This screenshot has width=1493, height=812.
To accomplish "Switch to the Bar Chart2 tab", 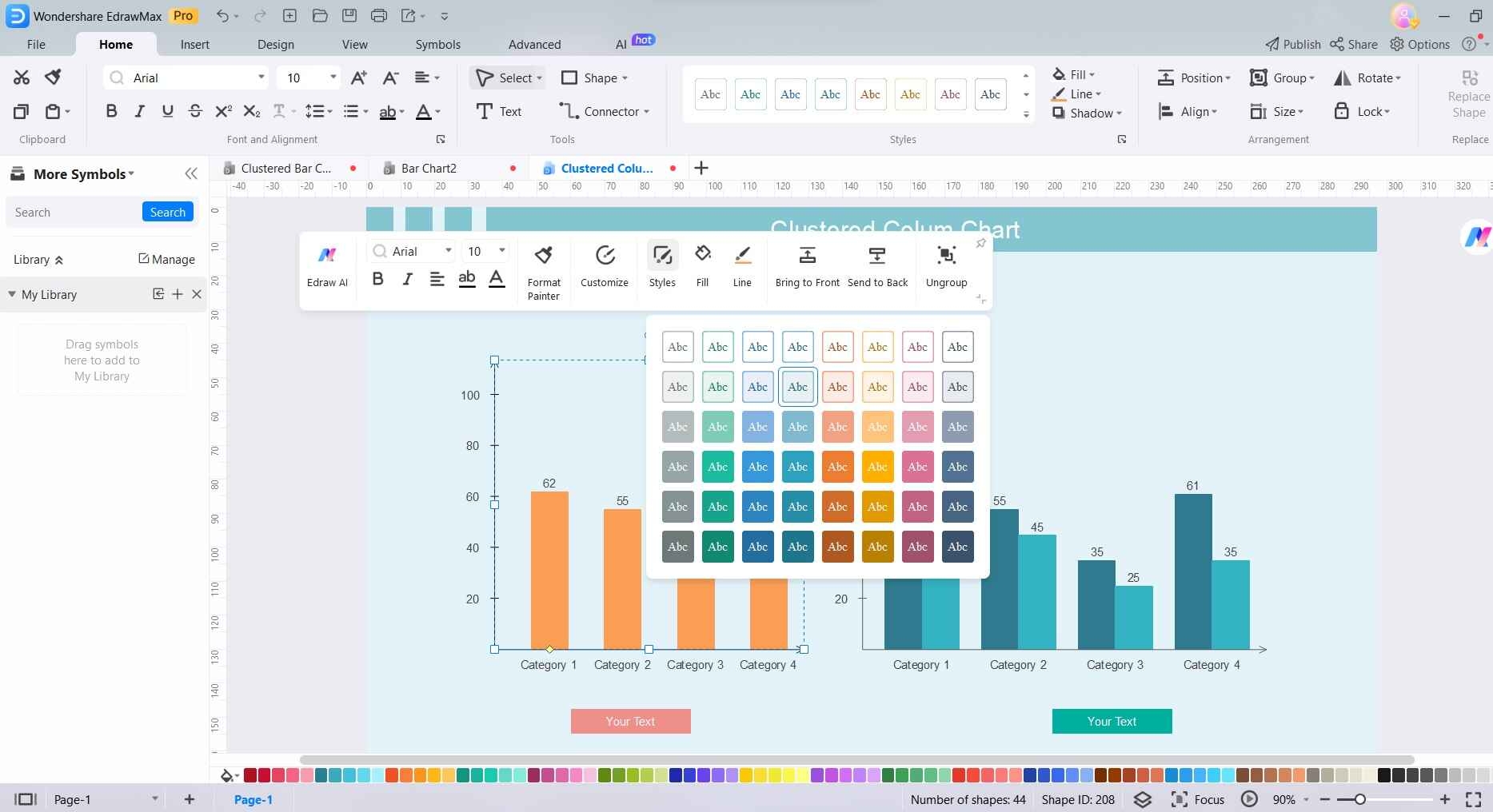I will [429, 168].
